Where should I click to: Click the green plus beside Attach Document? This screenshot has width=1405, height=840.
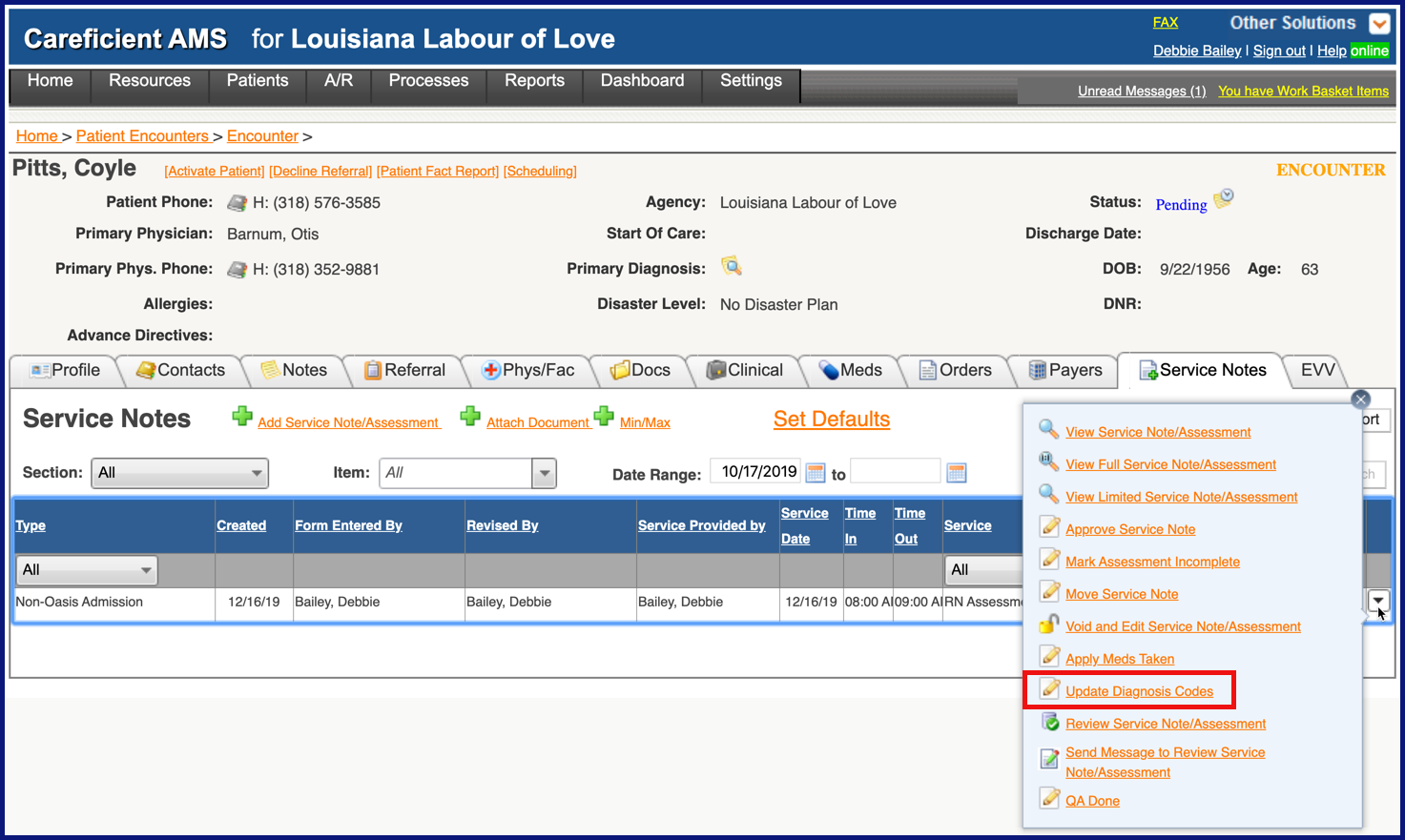[470, 417]
